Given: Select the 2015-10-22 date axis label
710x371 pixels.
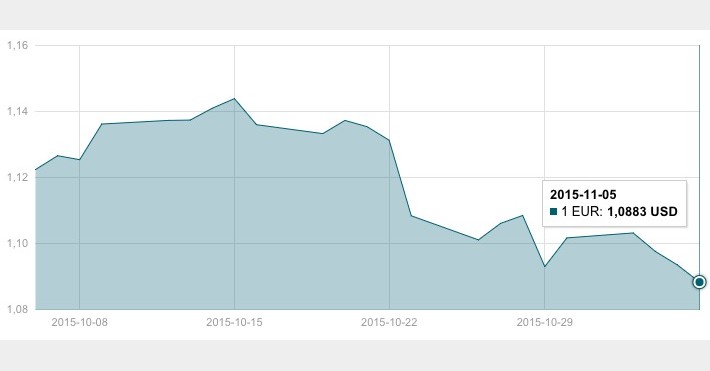Looking at the screenshot, I should pyautogui.click(x=389, y=323).
